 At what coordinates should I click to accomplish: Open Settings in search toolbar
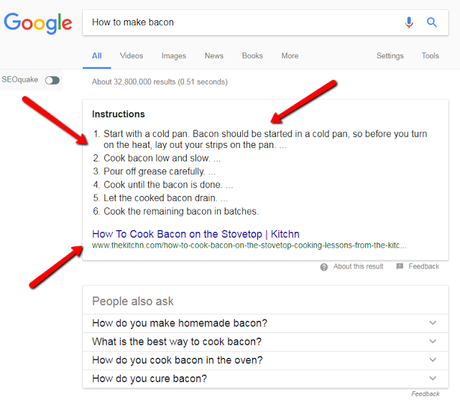(x=390, y=56)
